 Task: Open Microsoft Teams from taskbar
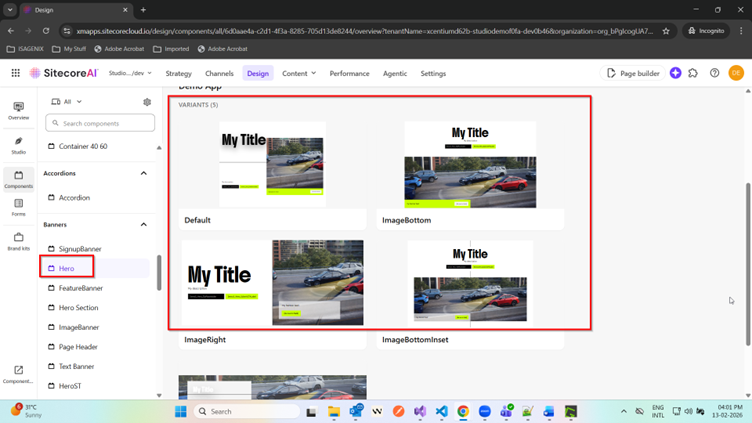[x=506, y=411]
